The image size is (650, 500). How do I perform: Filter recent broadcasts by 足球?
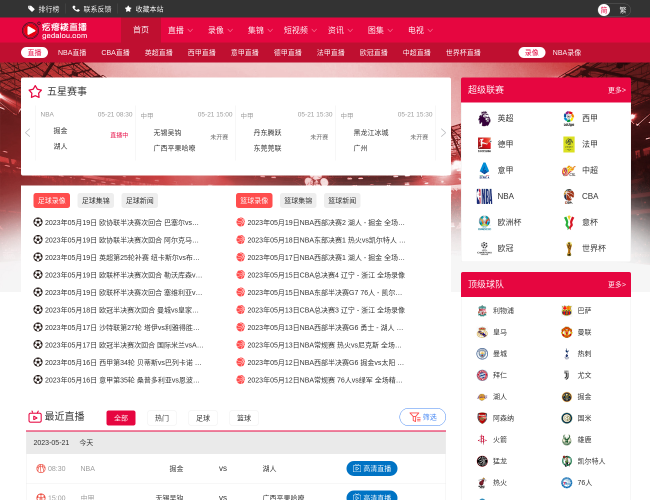tap(203, 417)
